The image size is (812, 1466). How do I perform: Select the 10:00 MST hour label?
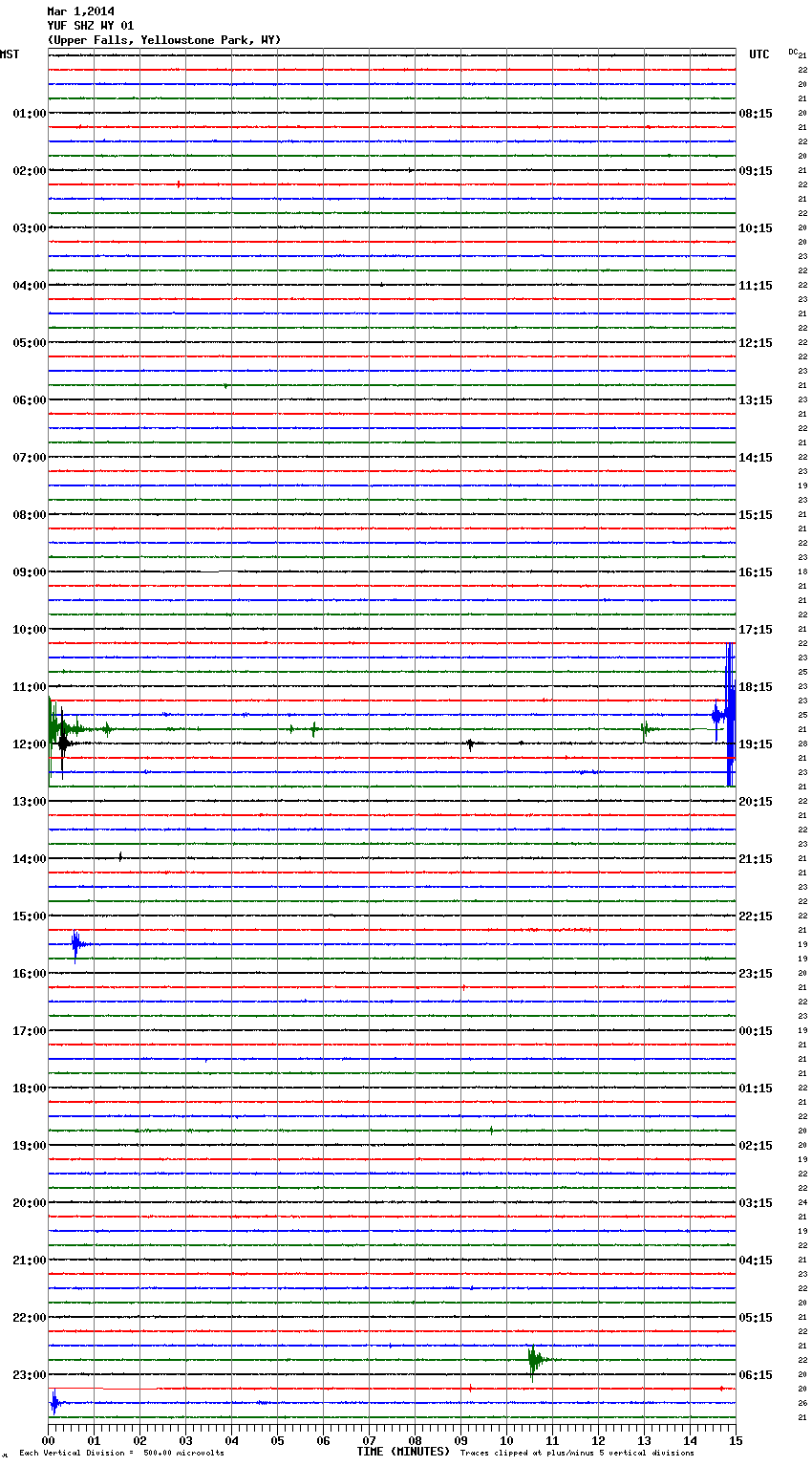point(29,630)
